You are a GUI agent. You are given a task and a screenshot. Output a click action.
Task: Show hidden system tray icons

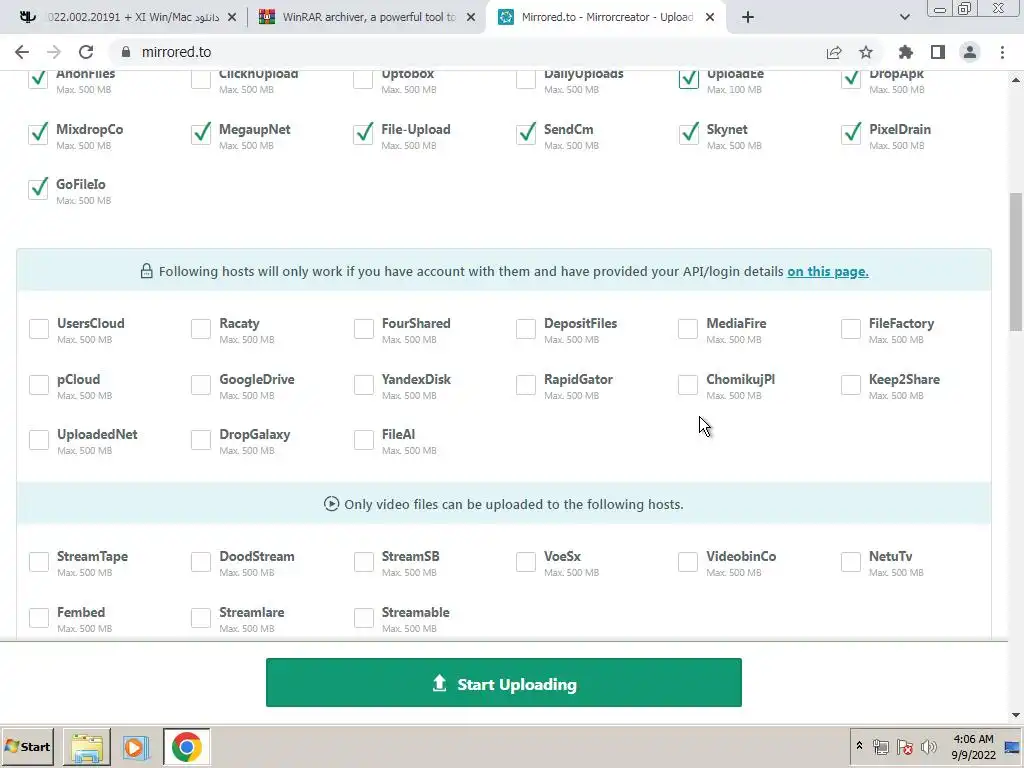coord(859,746)
